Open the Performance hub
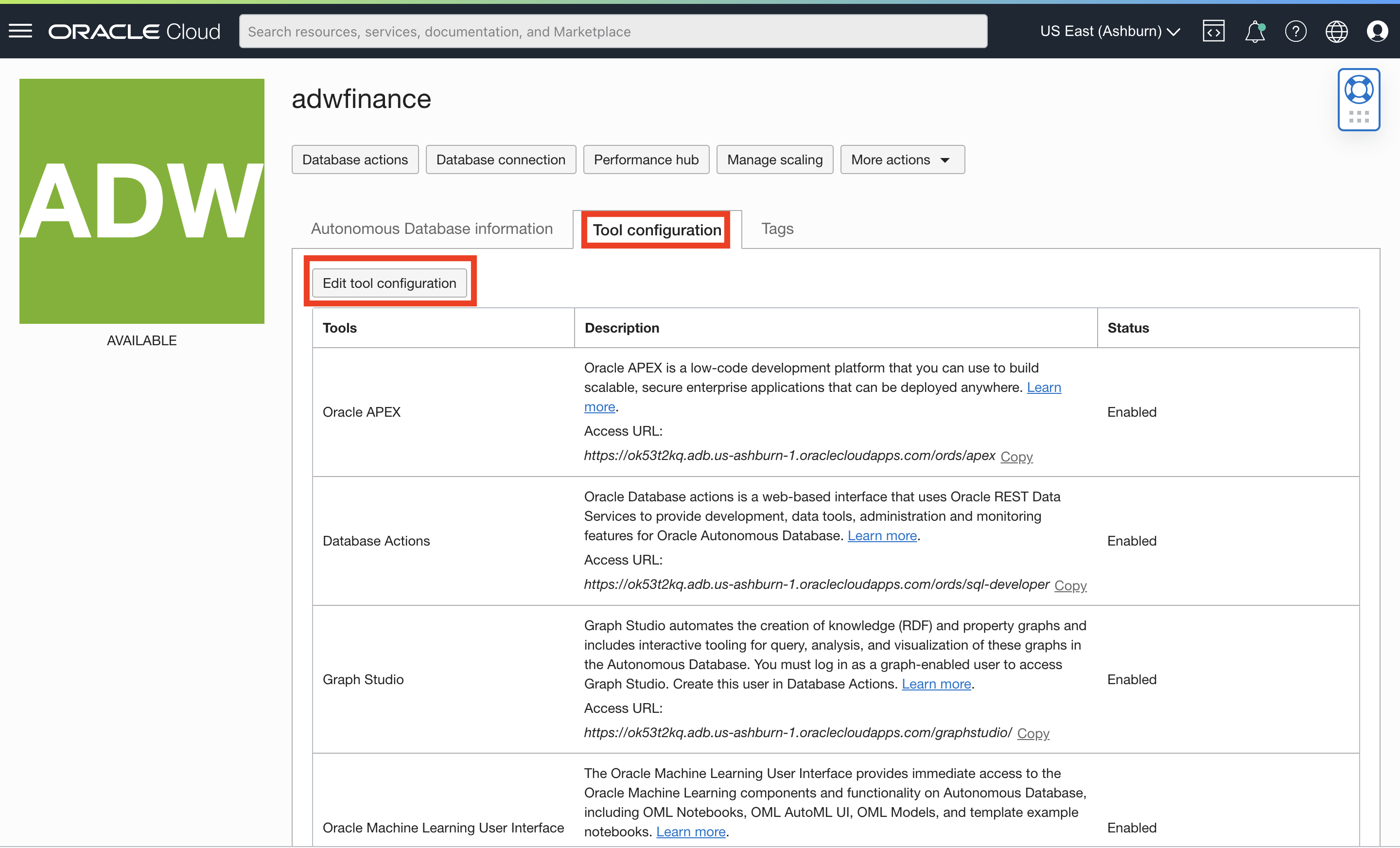The height and width of the screenshot is (848, 1400). pos(646,159)
